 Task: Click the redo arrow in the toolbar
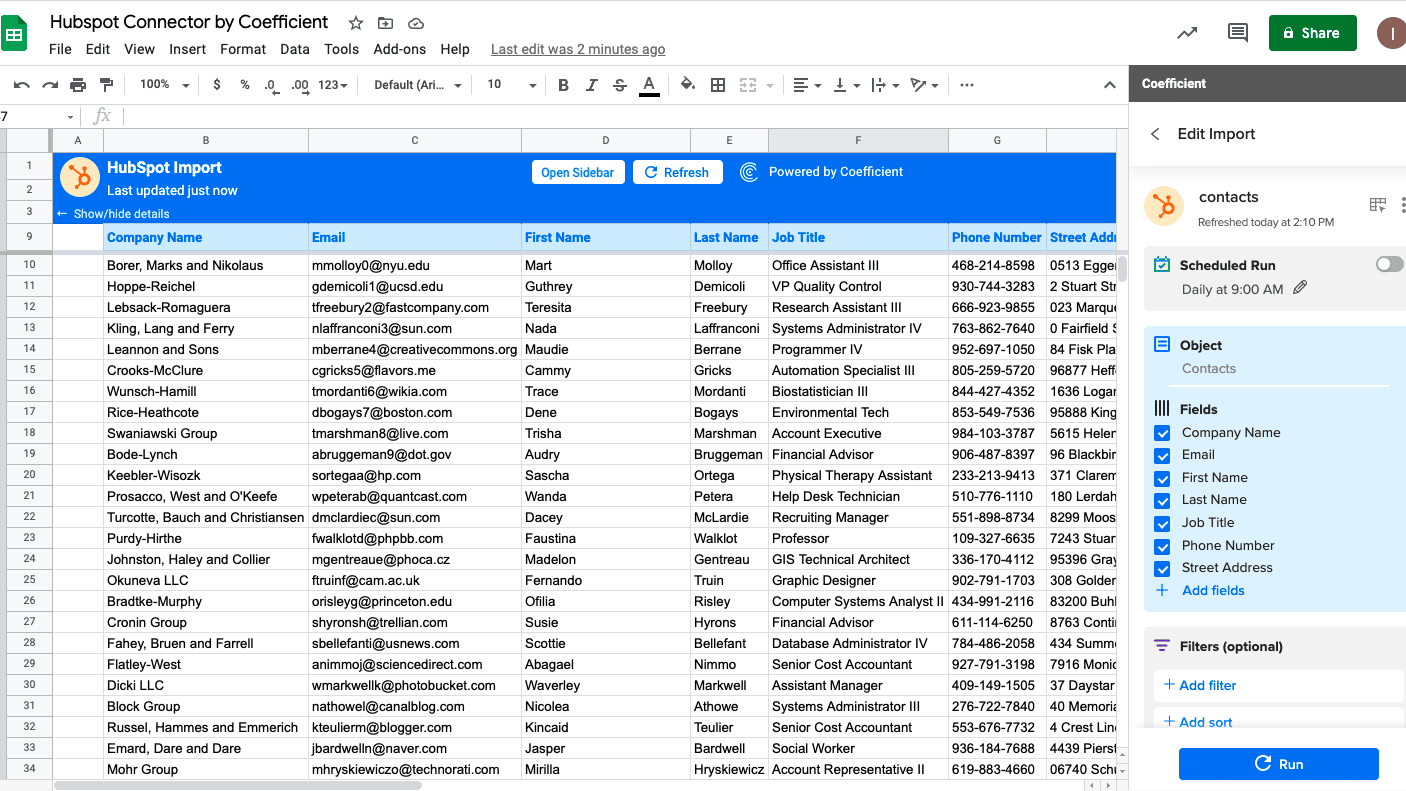tap(50, 85)
